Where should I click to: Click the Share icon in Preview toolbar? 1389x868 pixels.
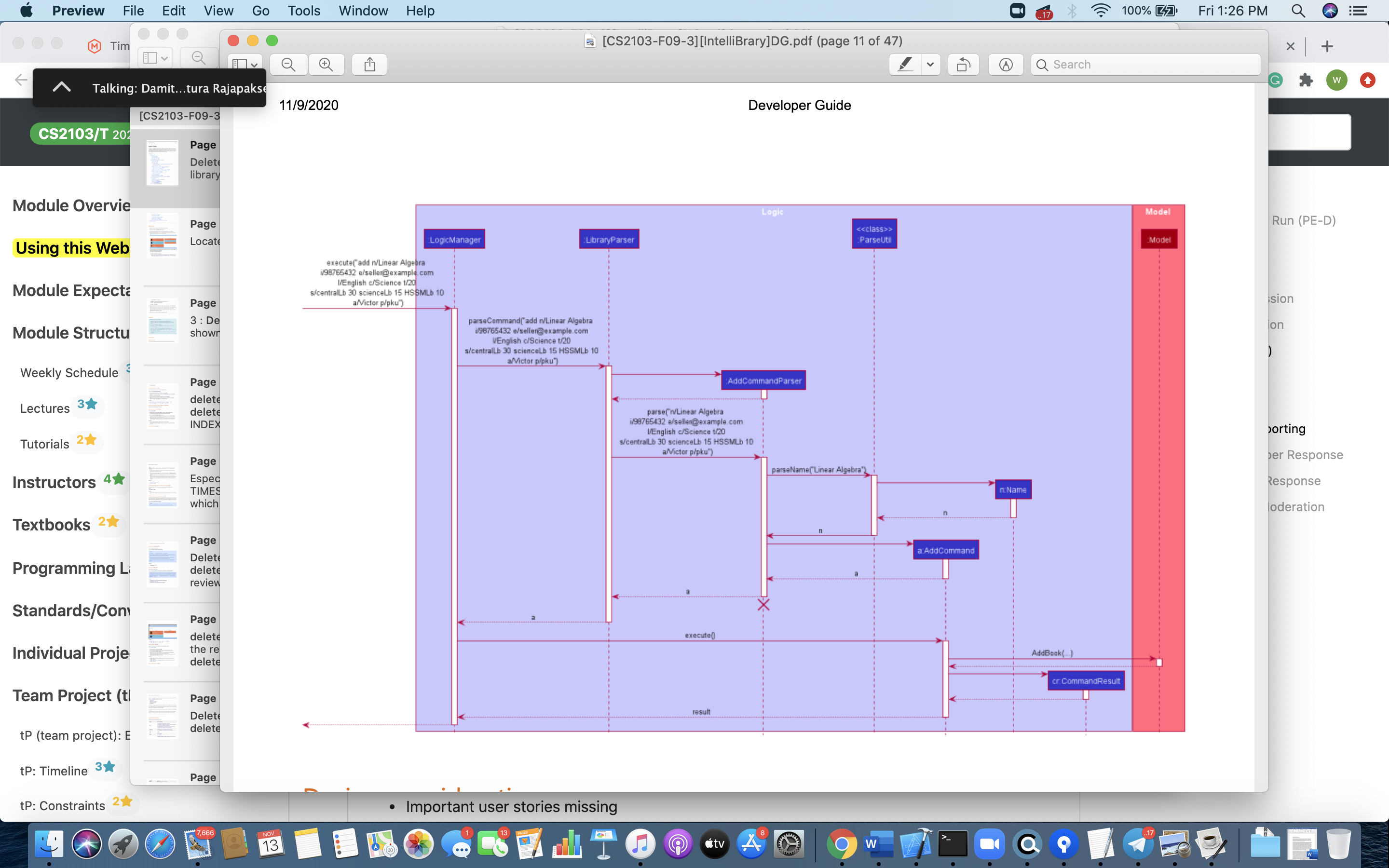[369, 64]
